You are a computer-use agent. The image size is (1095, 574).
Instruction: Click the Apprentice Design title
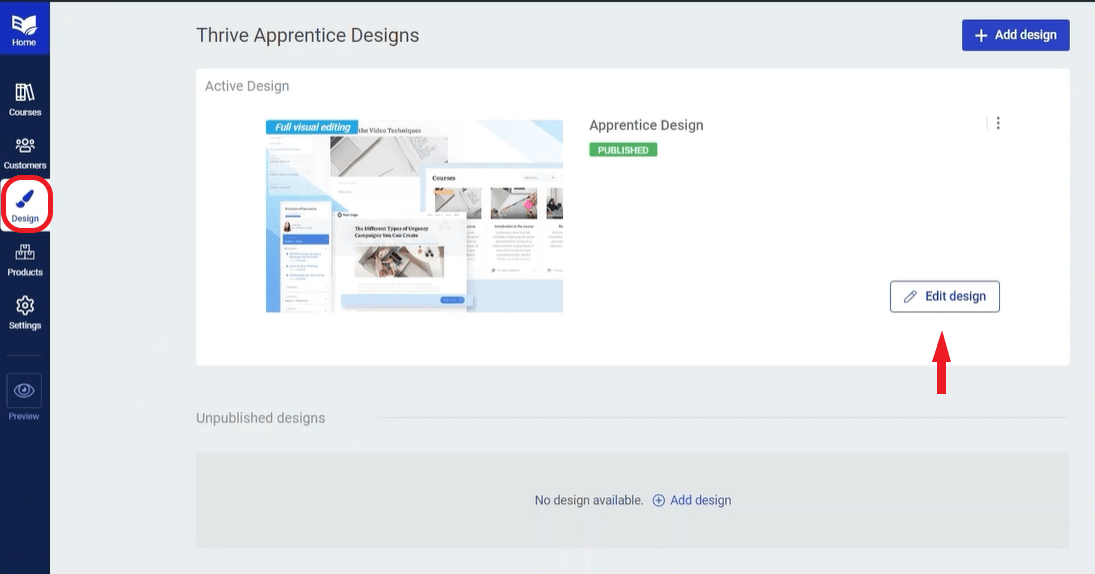point(646,125)
